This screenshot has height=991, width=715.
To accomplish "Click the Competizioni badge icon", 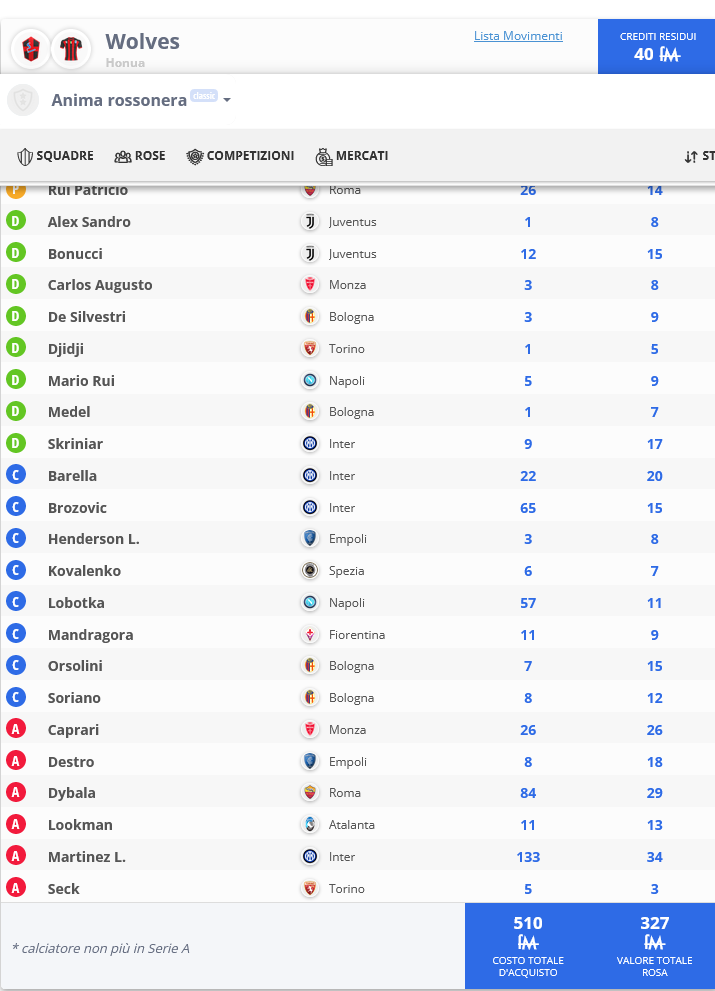I will point(195,157).
